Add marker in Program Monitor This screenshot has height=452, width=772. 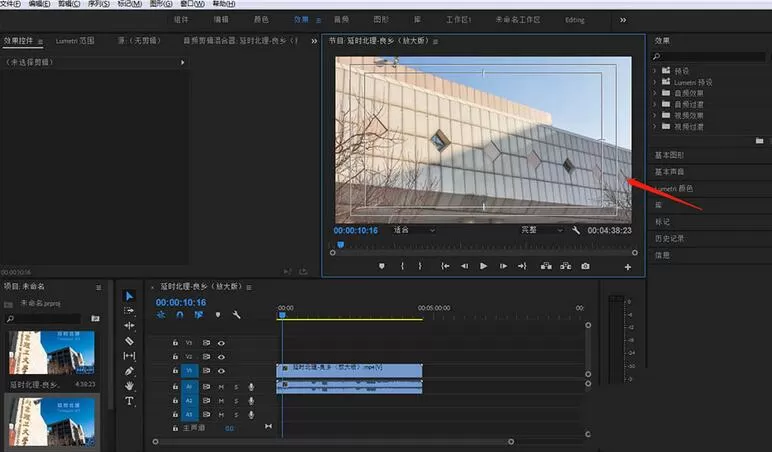382,266
